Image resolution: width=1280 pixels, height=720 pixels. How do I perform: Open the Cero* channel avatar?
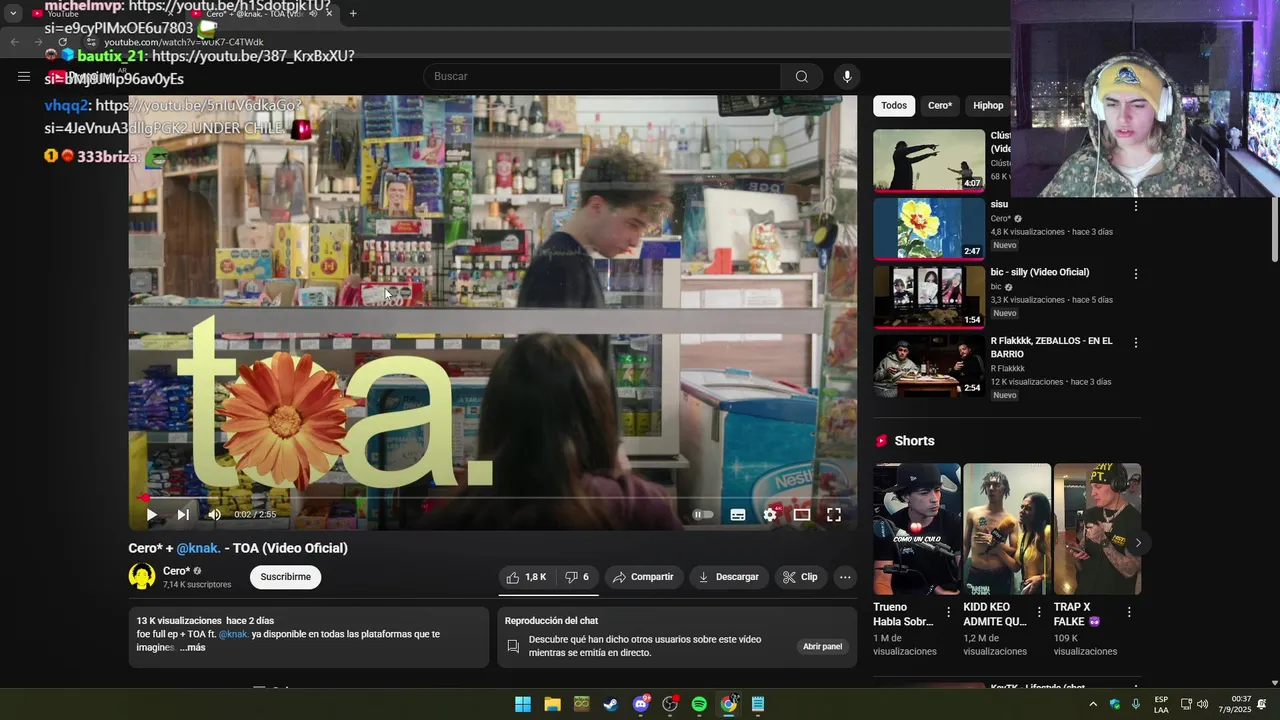(142, 576)
